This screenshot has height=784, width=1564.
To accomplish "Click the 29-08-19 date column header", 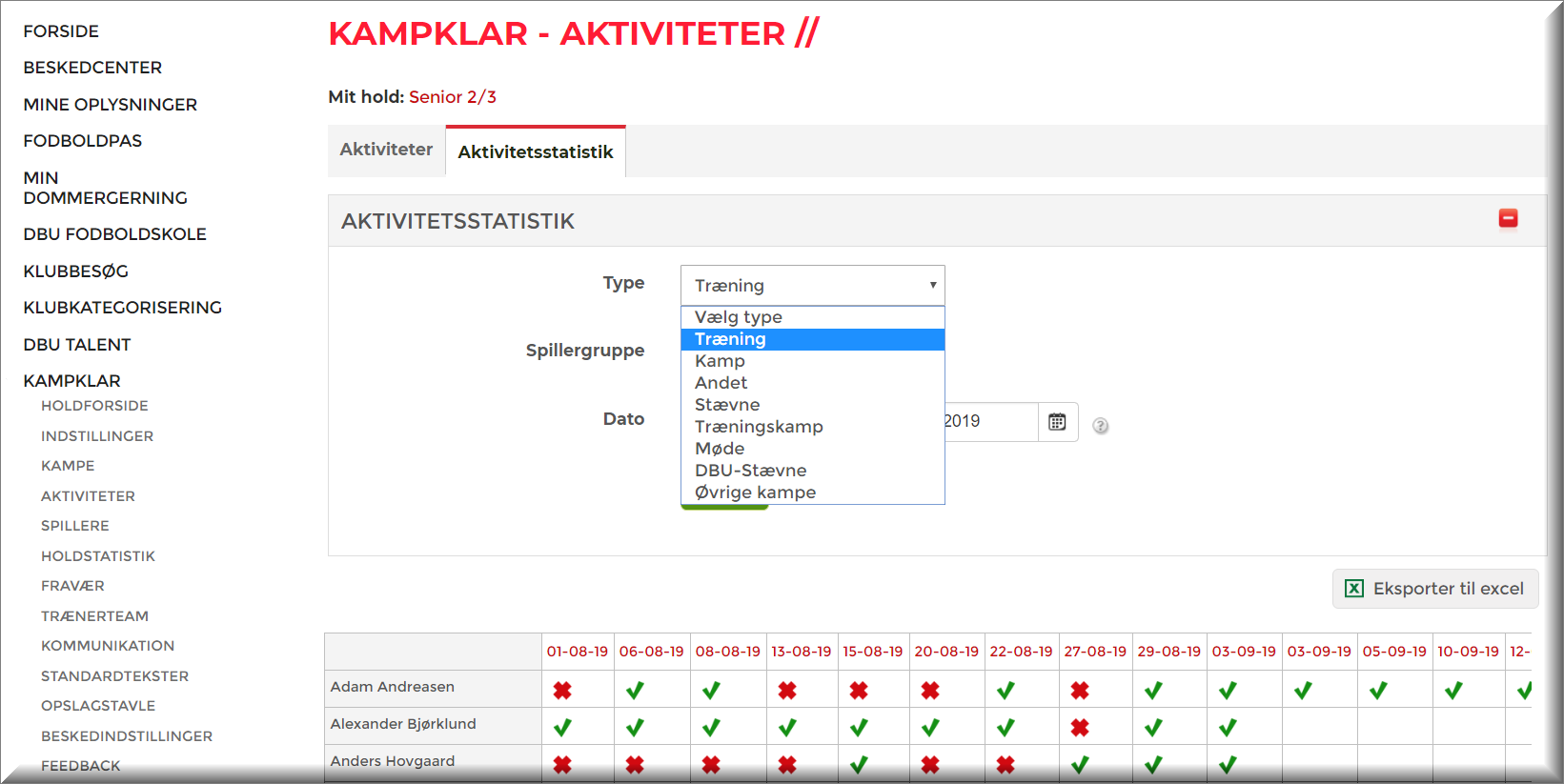I will click(1169, 652).
